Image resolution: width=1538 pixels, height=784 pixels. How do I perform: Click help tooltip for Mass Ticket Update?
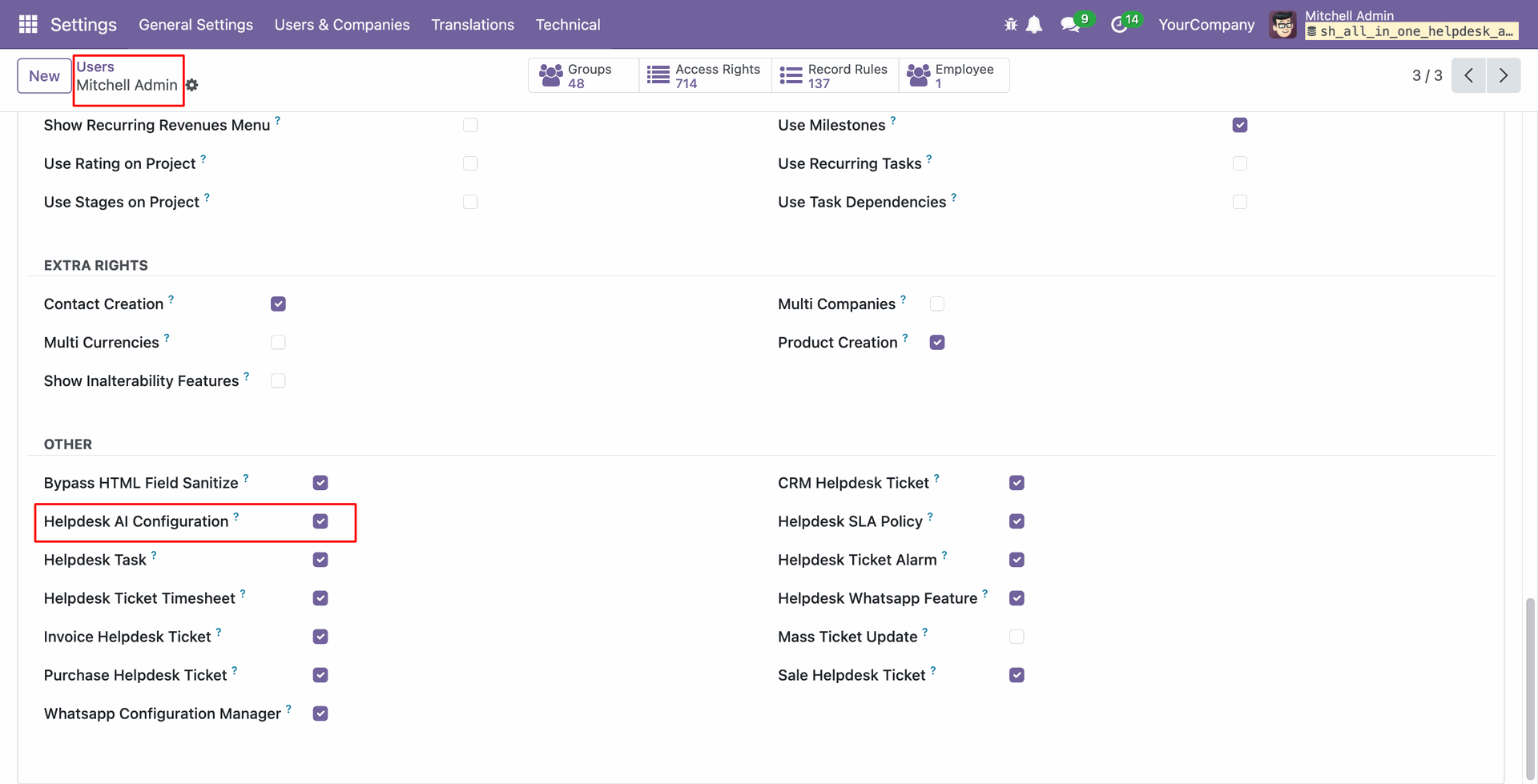[x=925, y=632]
